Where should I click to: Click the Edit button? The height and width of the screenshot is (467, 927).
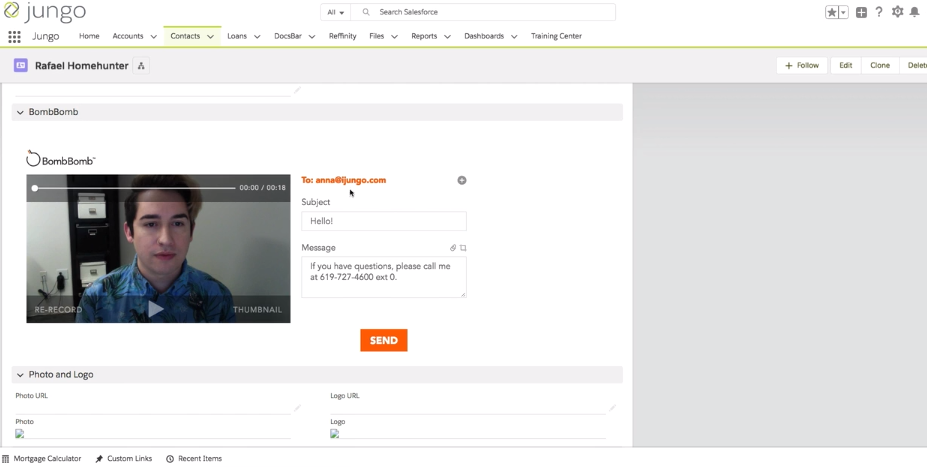coord(845,66)
